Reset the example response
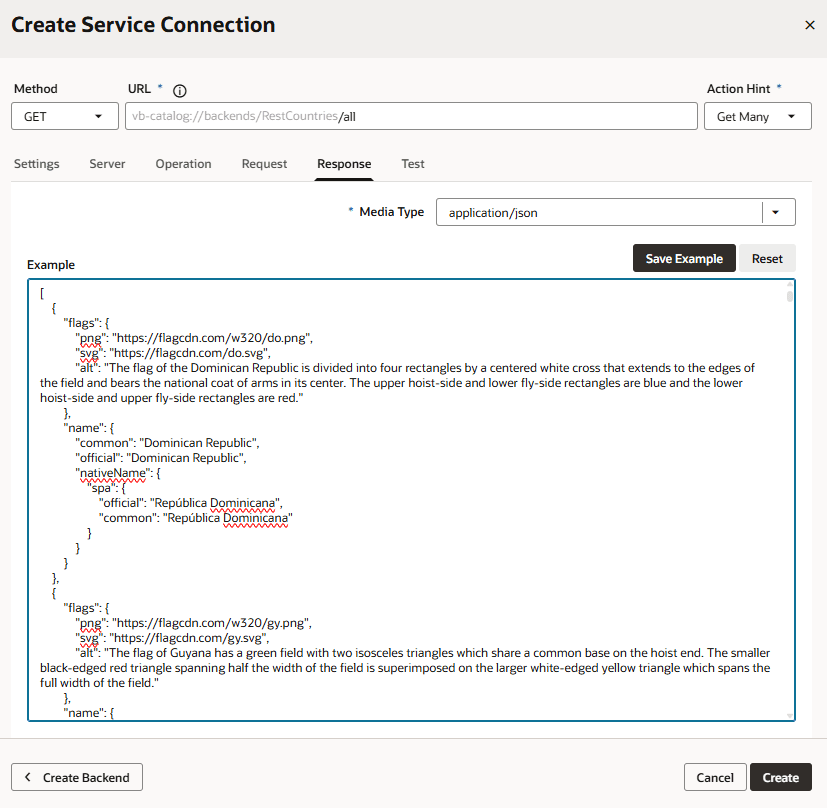Screen dimensions: 827x808 coord(767,258)
